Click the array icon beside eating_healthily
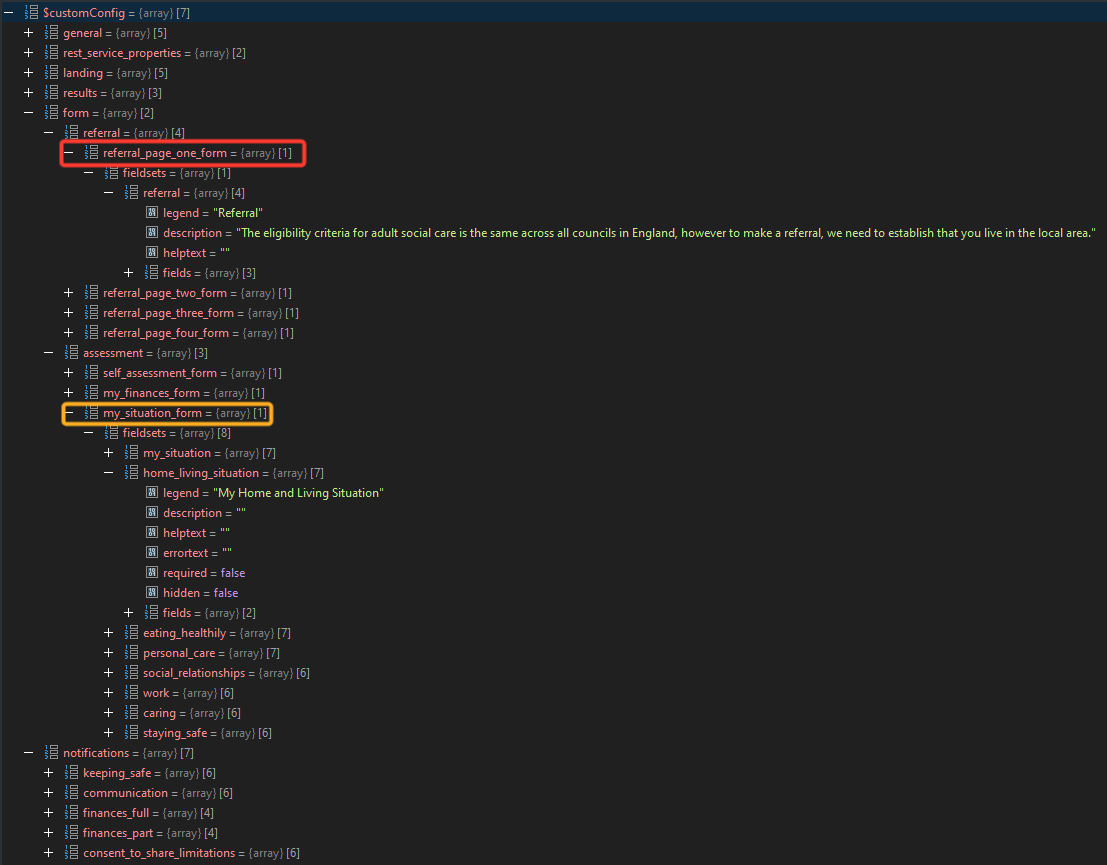This screenshot has height=865, width=1107. point(131,633)
